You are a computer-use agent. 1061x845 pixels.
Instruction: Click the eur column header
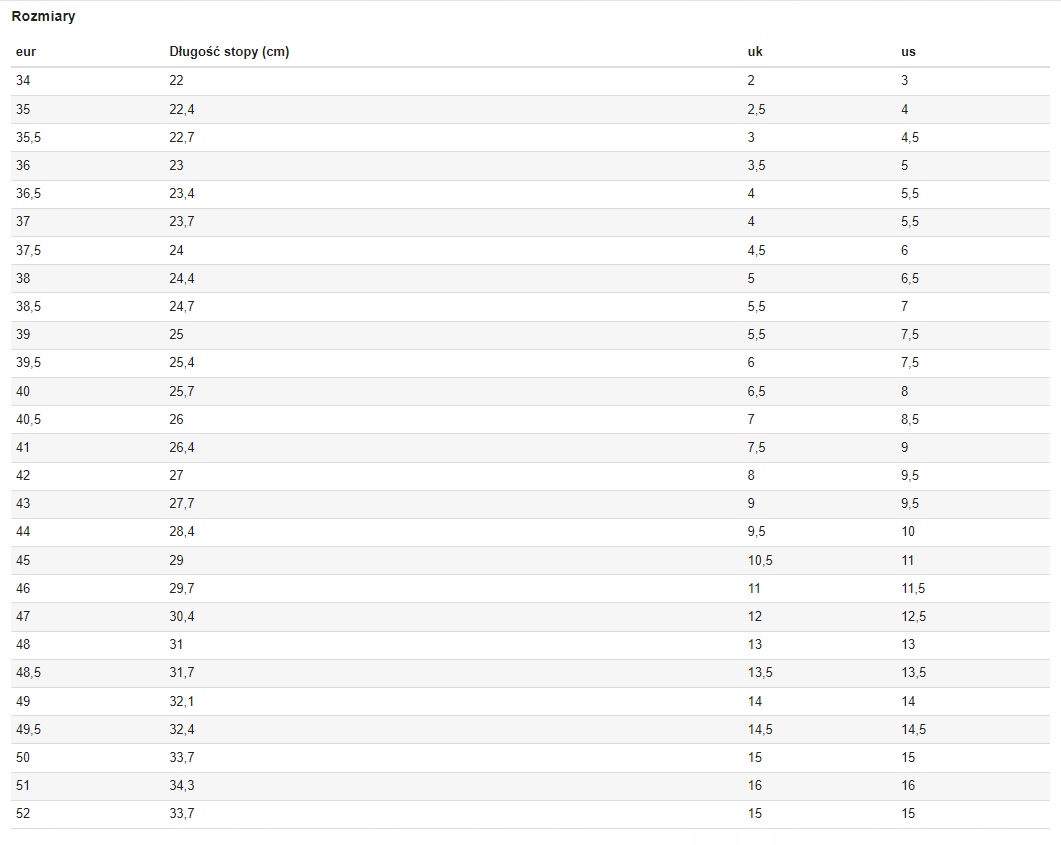point(26,52)
